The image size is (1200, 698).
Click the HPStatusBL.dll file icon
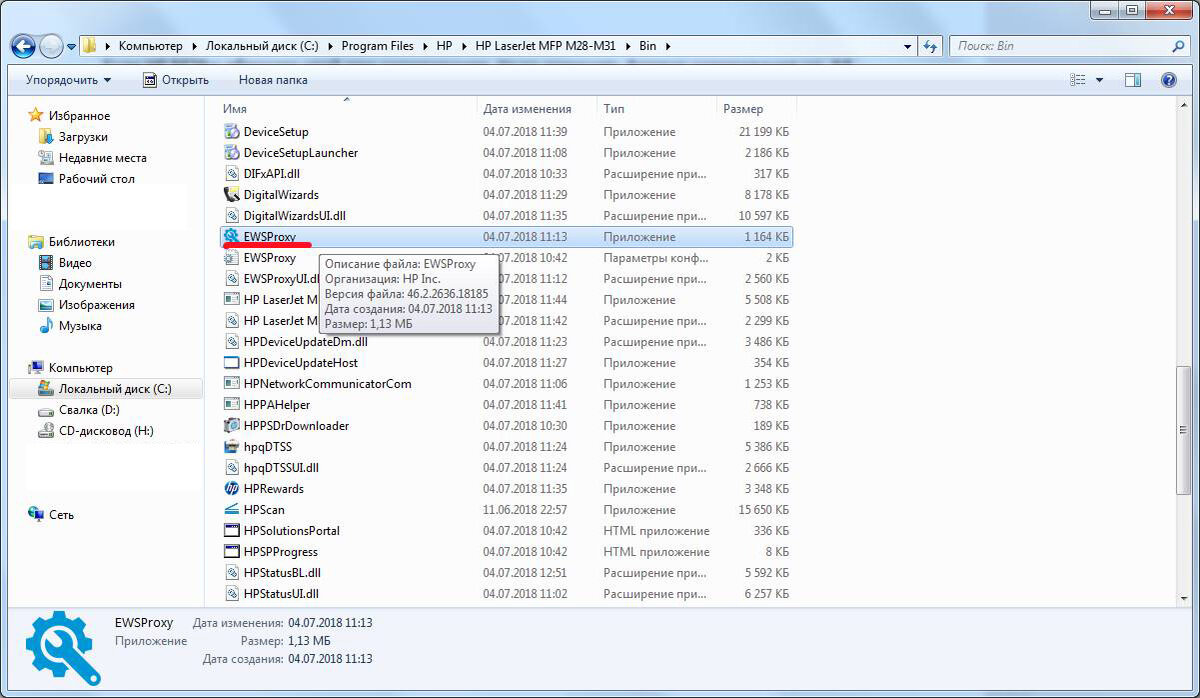click(231, 573)
